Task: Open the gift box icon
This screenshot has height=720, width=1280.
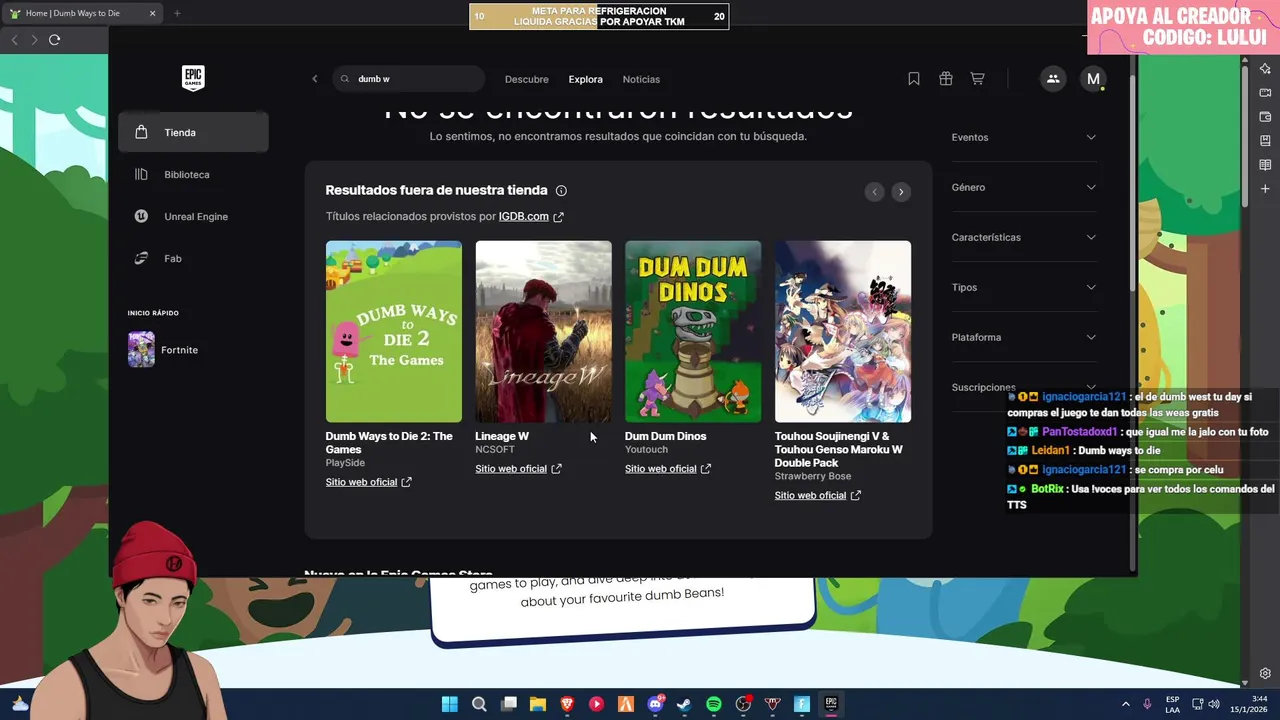Action: [946, 79]
